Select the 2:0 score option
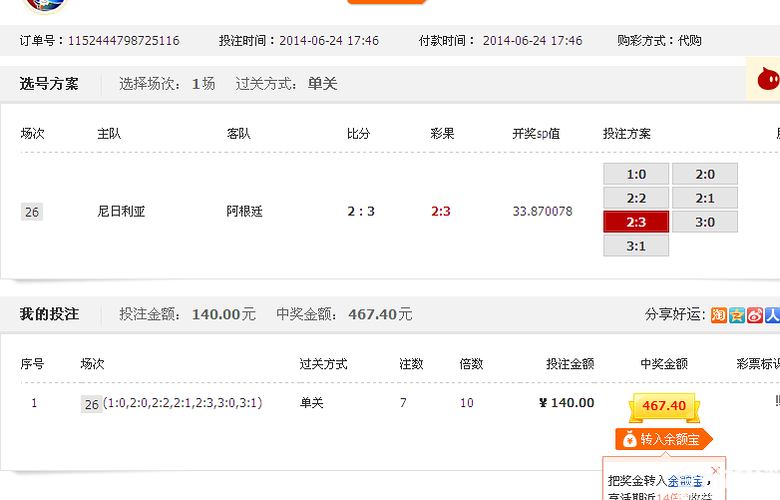780x500 pixels. (x=705, y=174)
